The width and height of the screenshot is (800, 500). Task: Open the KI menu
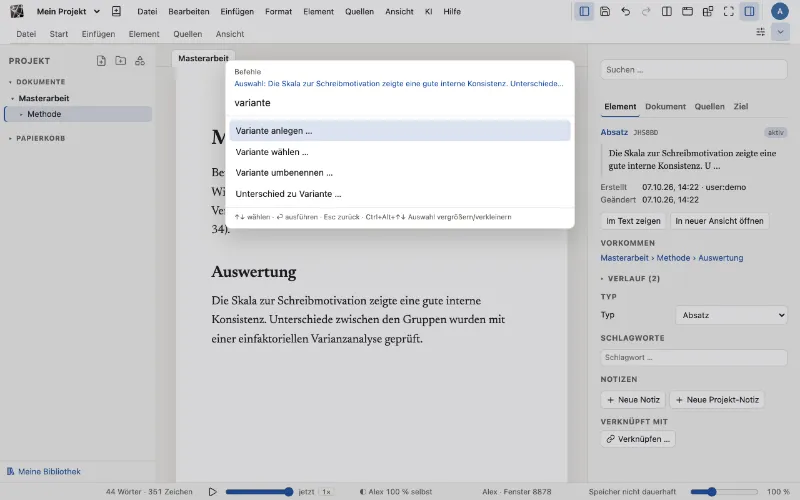[x=429, y=11]
